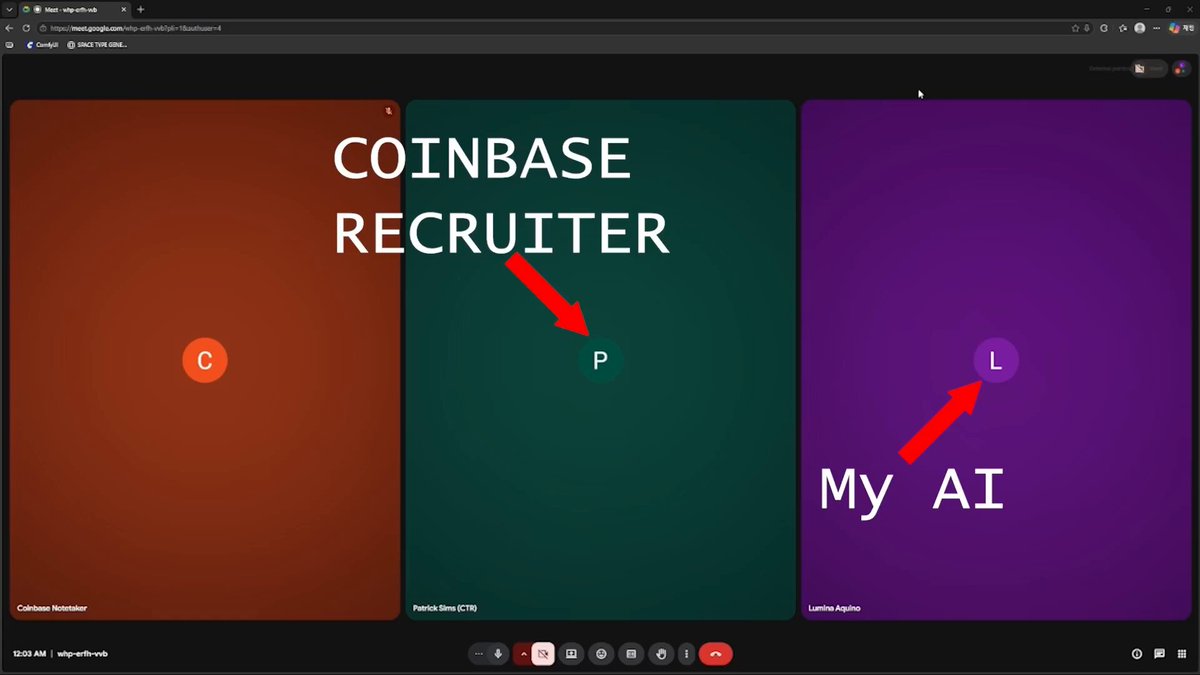The image size is (1200, 675).
Task: Click the green P avatar
Action: [600, 361]
